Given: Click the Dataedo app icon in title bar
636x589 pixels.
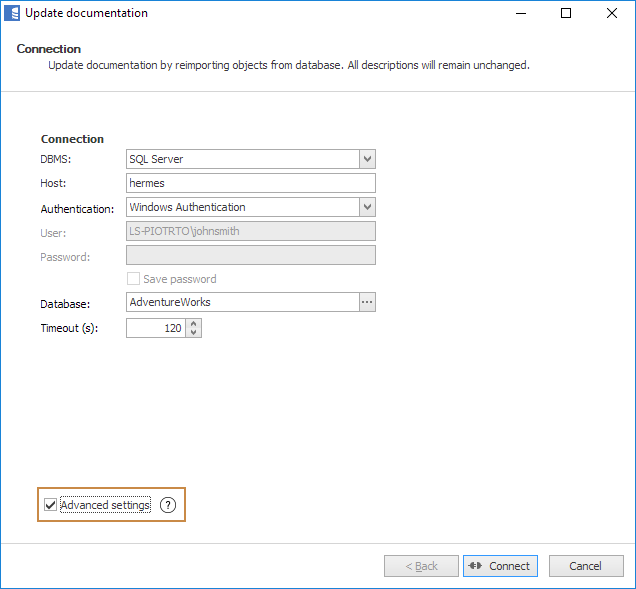Looking at the screenshot, I should 12,13.
